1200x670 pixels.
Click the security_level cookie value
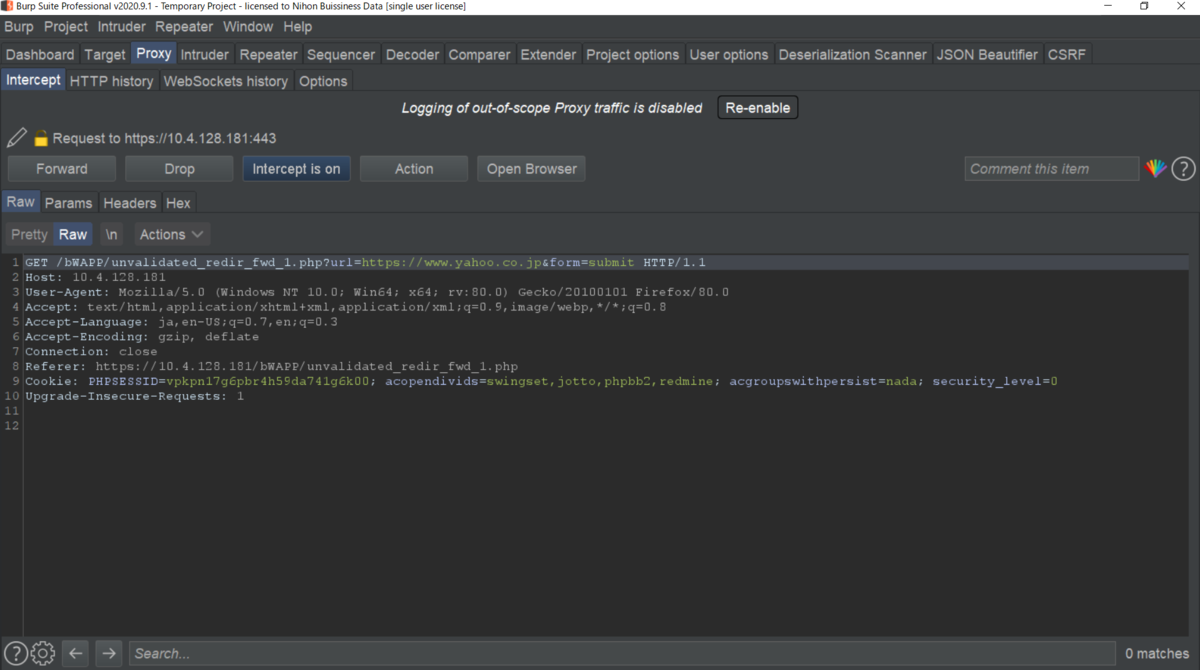click(x=1054, y=382)
